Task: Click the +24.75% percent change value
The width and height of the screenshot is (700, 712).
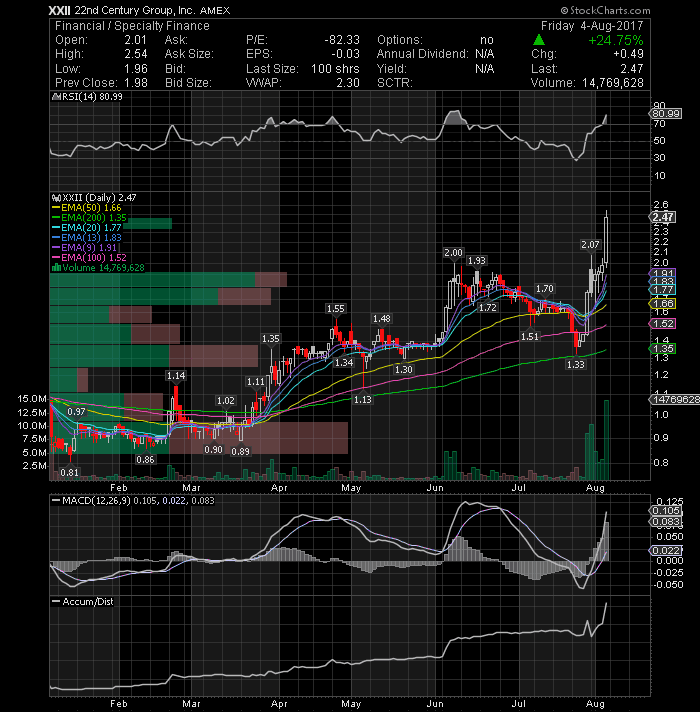Action: click(x=616, y=40)
